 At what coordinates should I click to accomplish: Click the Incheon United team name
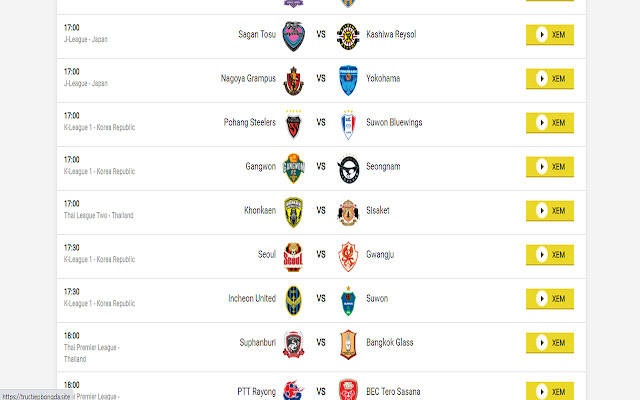(x=252, y=298)
